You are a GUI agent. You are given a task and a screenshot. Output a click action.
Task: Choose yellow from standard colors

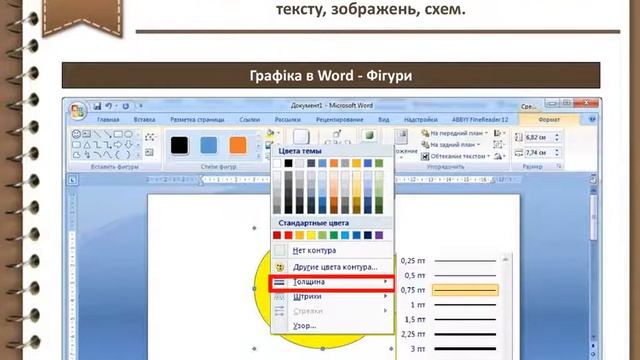pyautogui.click(x=311, y=235)
